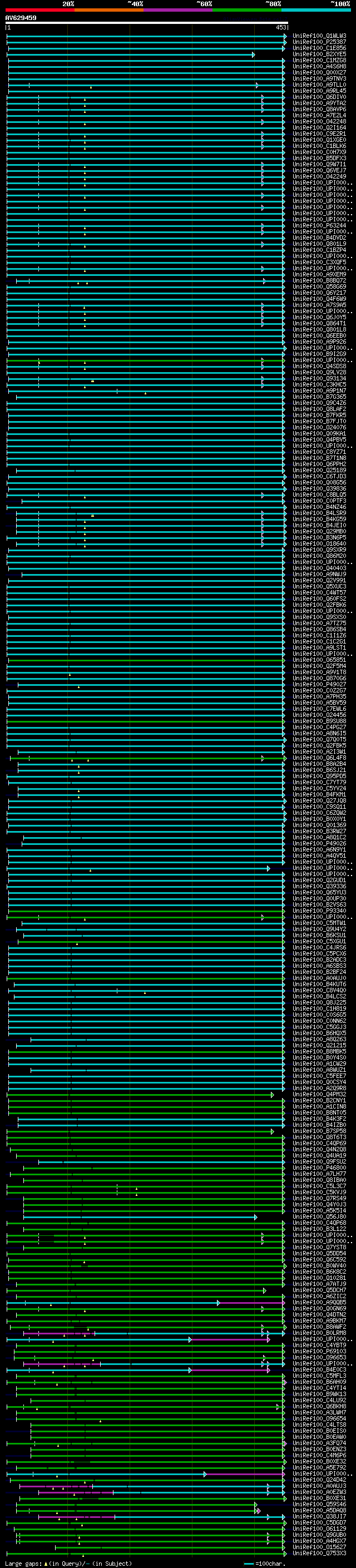Click the UniRef100_P93340 label

[319, 911]
